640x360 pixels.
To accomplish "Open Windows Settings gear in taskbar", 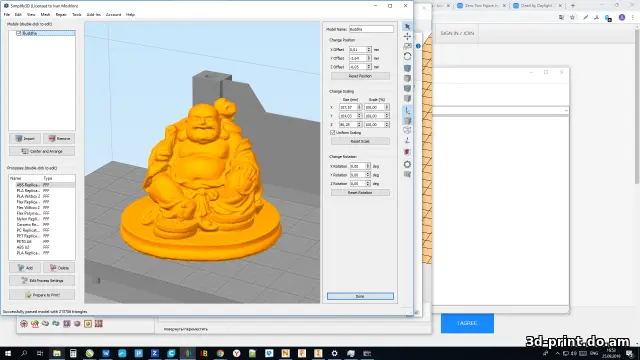I will pyautogui.click(x=334, y=353).
